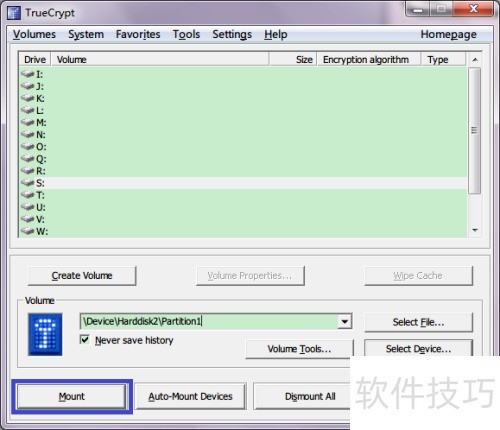Sort by the Volume column header

(x=160, y=59)
